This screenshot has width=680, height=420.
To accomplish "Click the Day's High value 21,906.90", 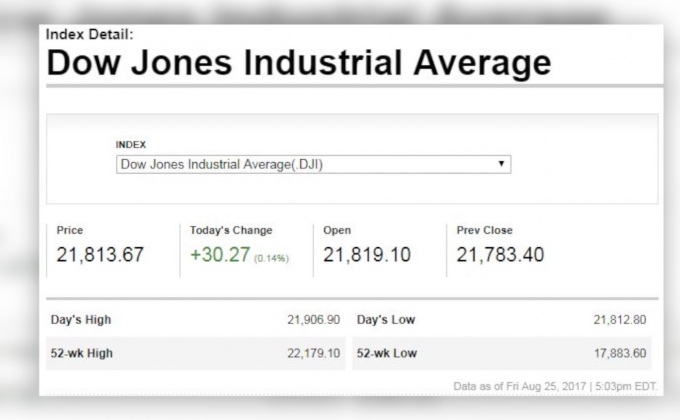I will click(x=313, y=320).
